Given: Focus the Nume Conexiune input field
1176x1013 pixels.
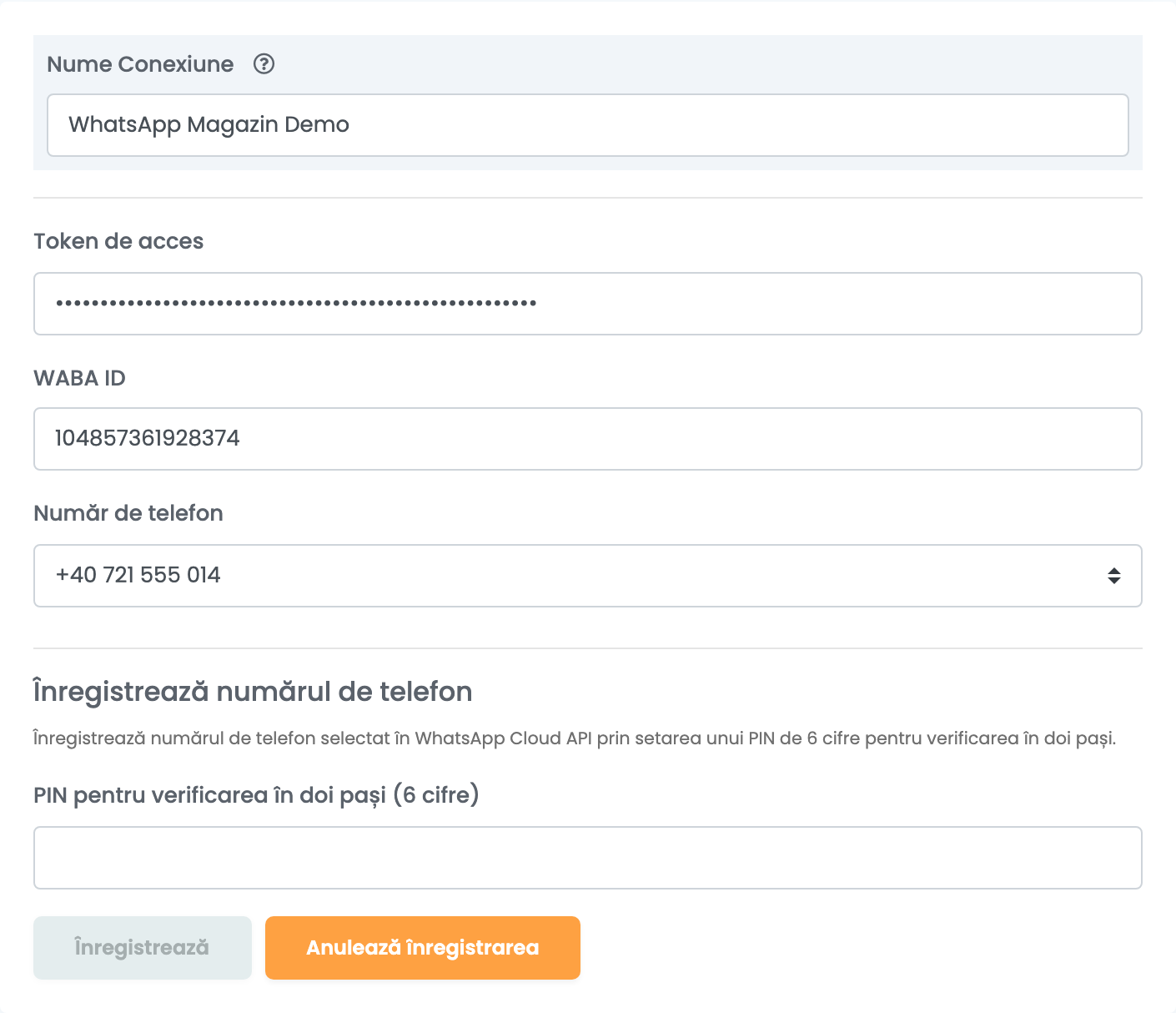Looking at the screenshot, I should [588, 125].
